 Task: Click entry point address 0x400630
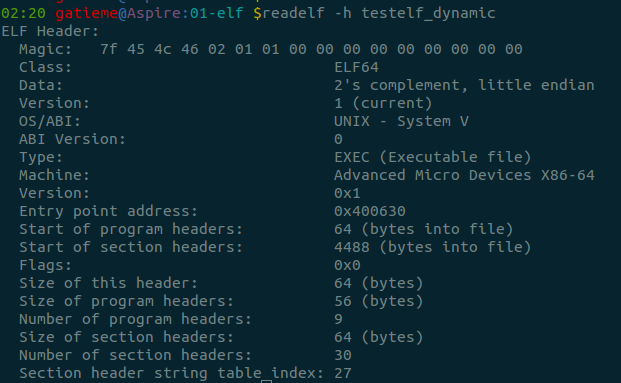(x=370, y=211)
